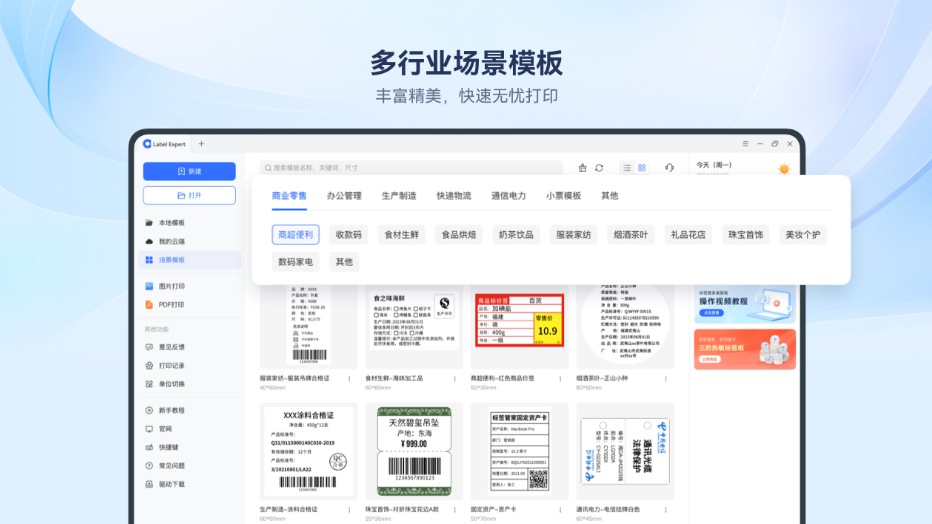
Task: Open more options for 烟酒茶叶-正山小种
Action: (x=666, y=378)
